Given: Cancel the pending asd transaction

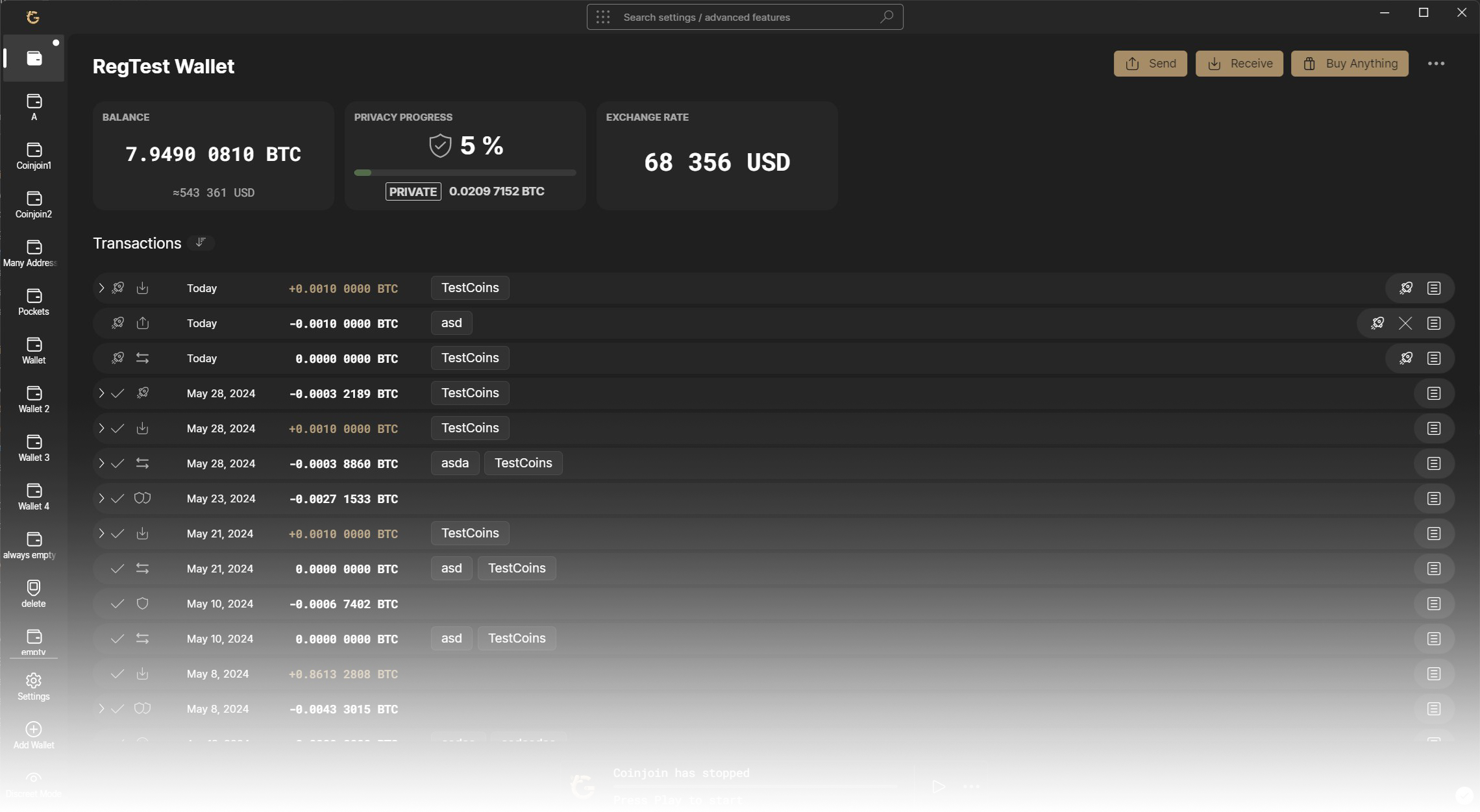Looking at the screenshot, I should (1405, 323).
